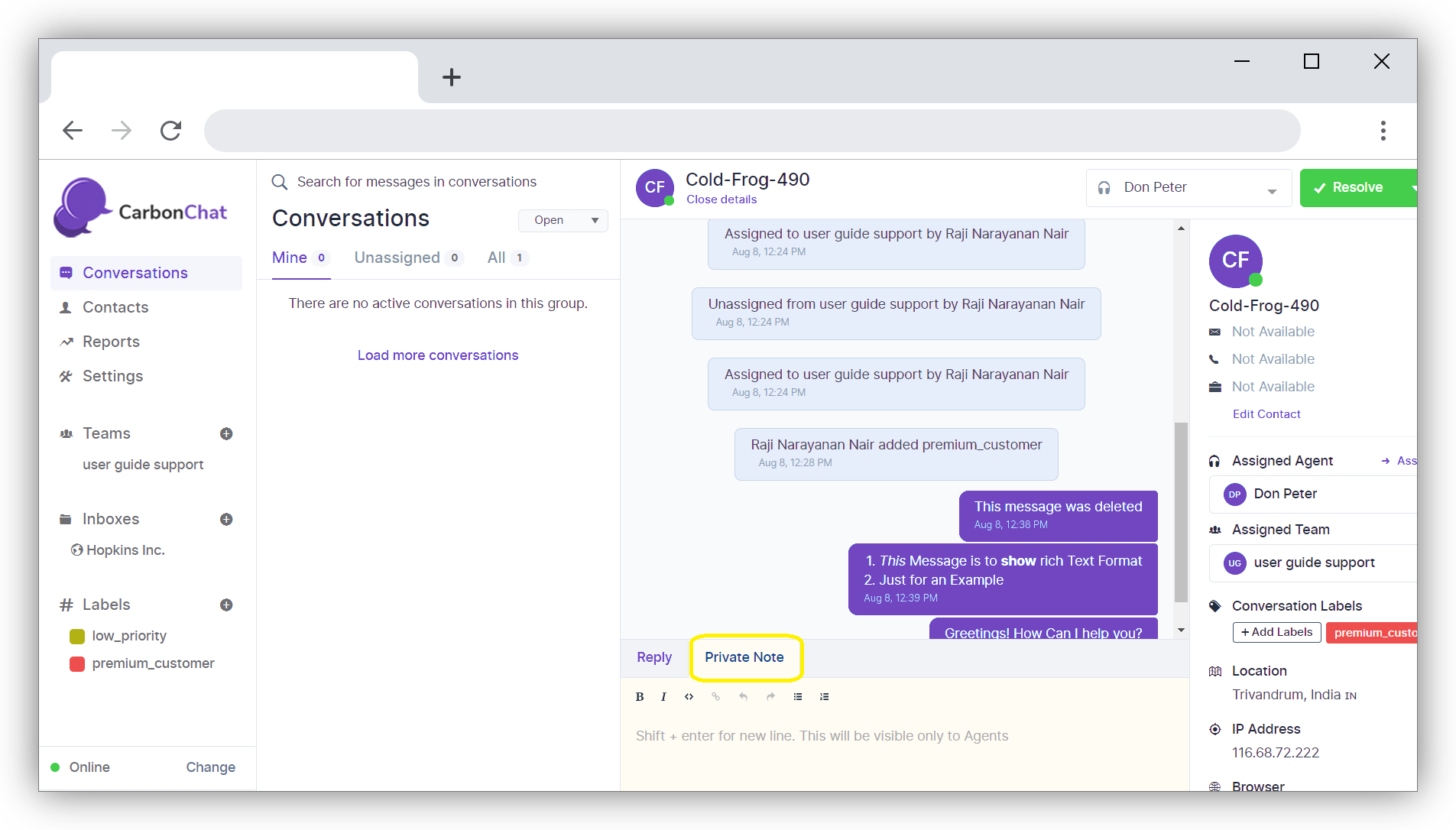Add a new label using plus icon
This screenshot has width=1456, height=830.
click(x=226, y=605)
